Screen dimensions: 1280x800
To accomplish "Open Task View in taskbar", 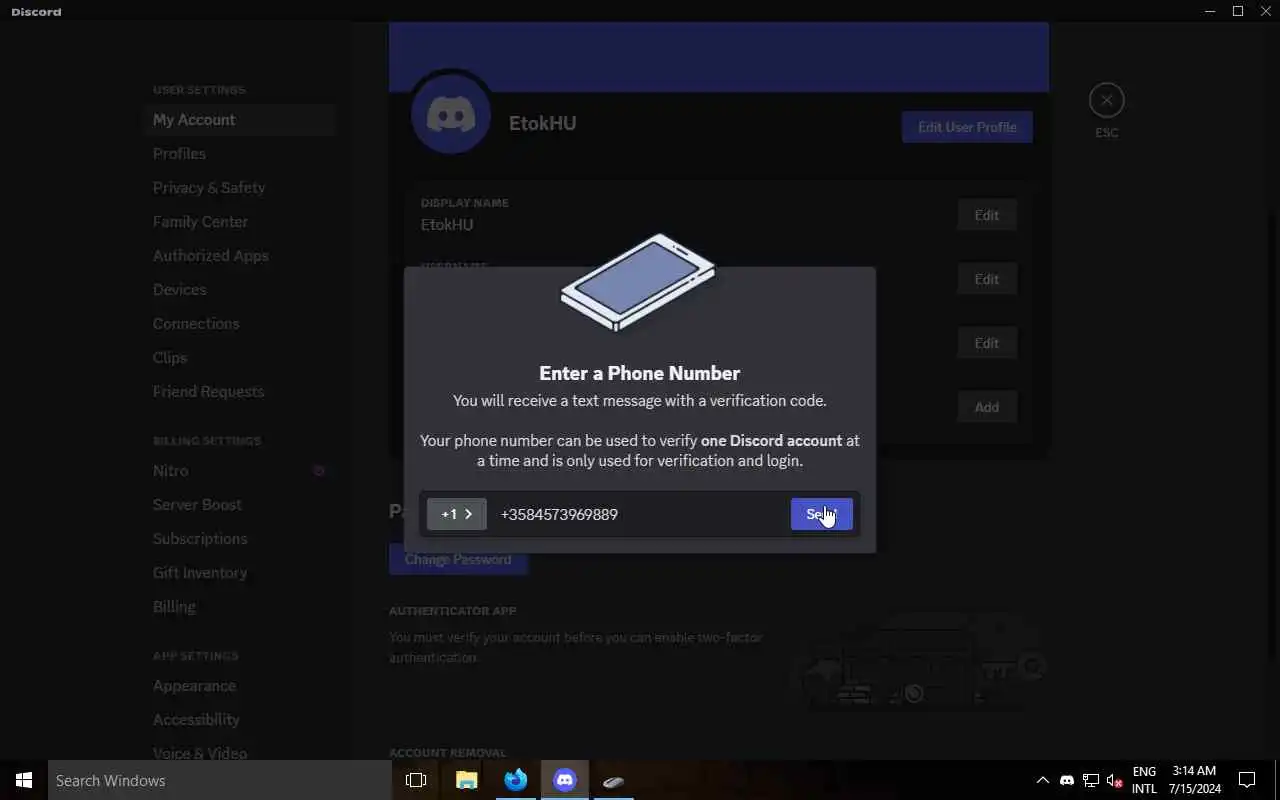I will 416,780.
